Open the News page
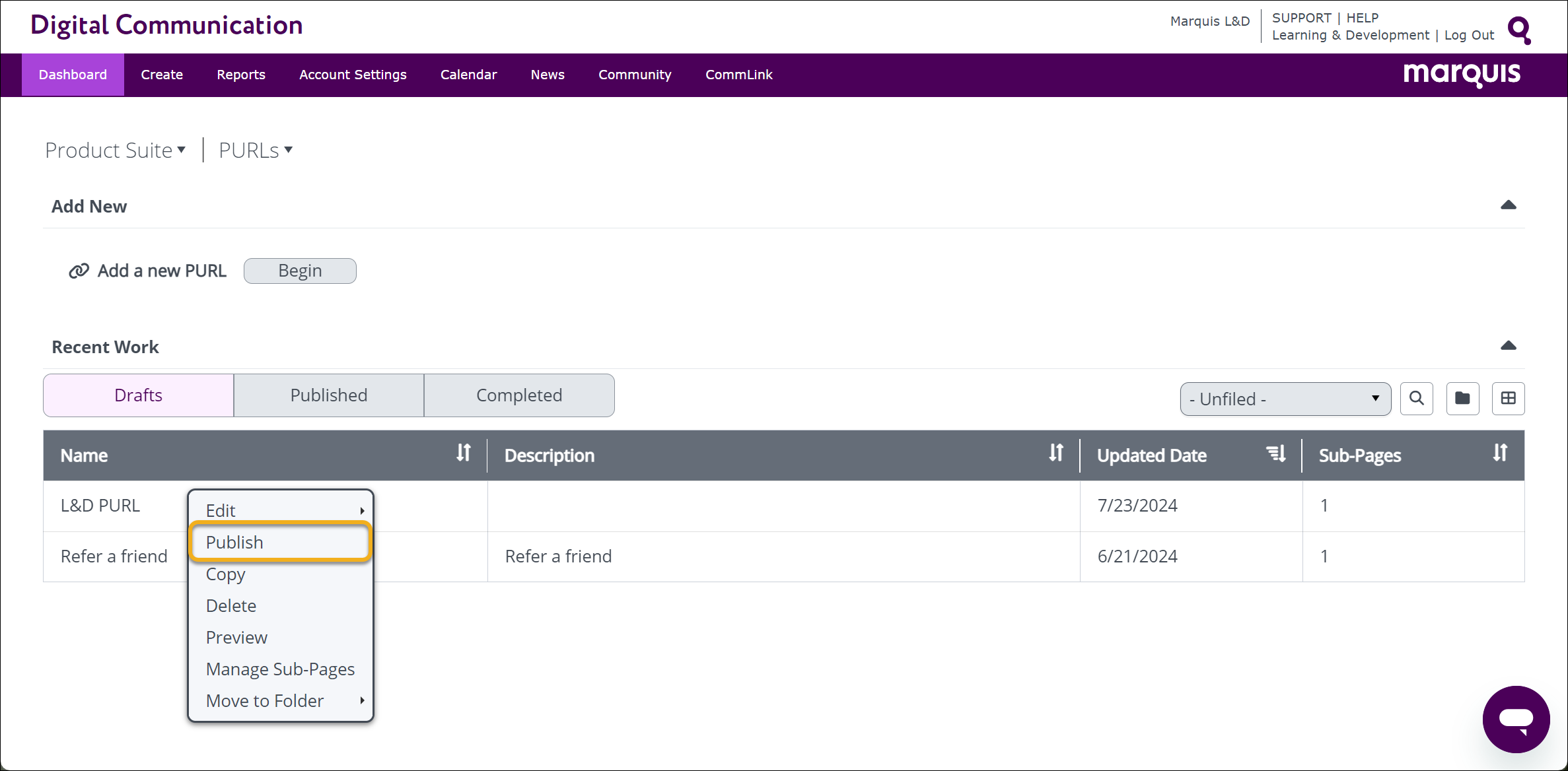The image size is (1568, 771). point(548,75)
